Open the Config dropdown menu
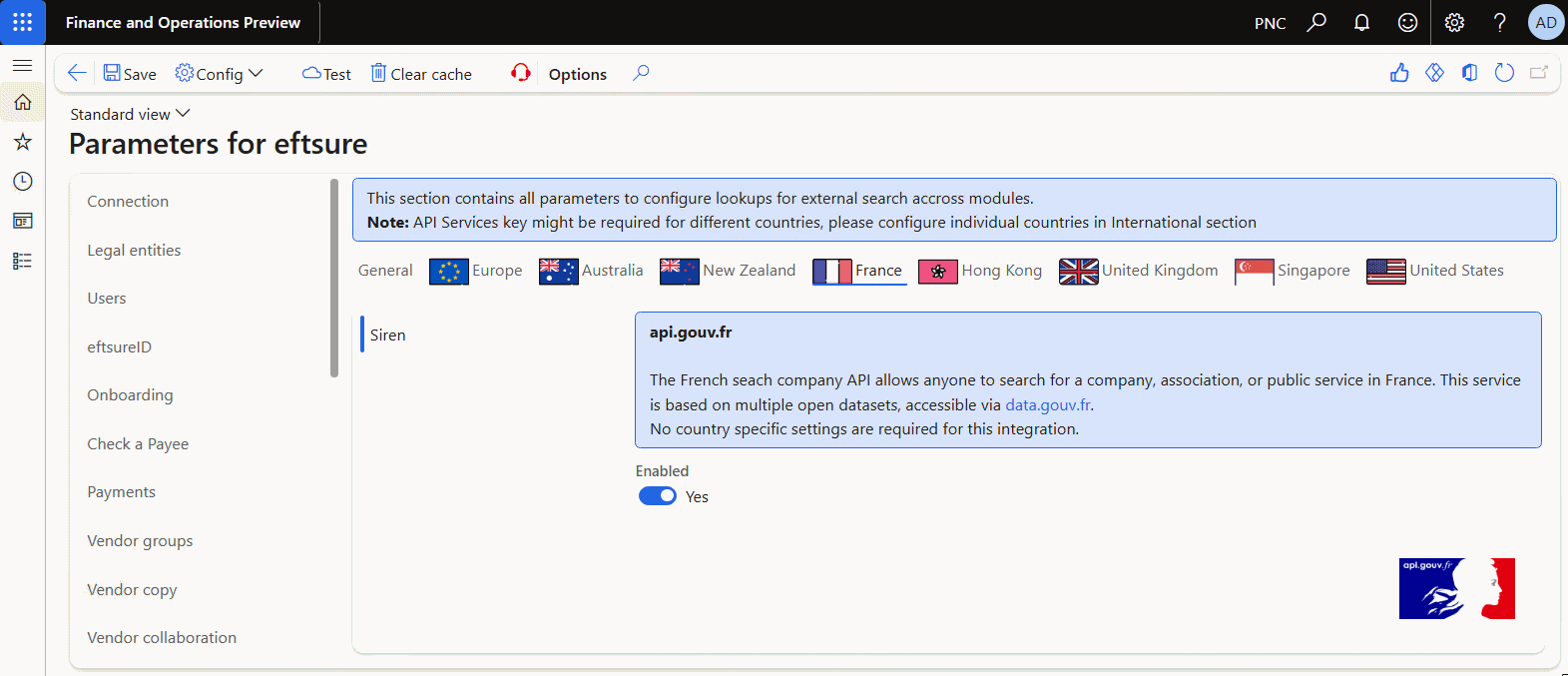 (x=219, y=73)
